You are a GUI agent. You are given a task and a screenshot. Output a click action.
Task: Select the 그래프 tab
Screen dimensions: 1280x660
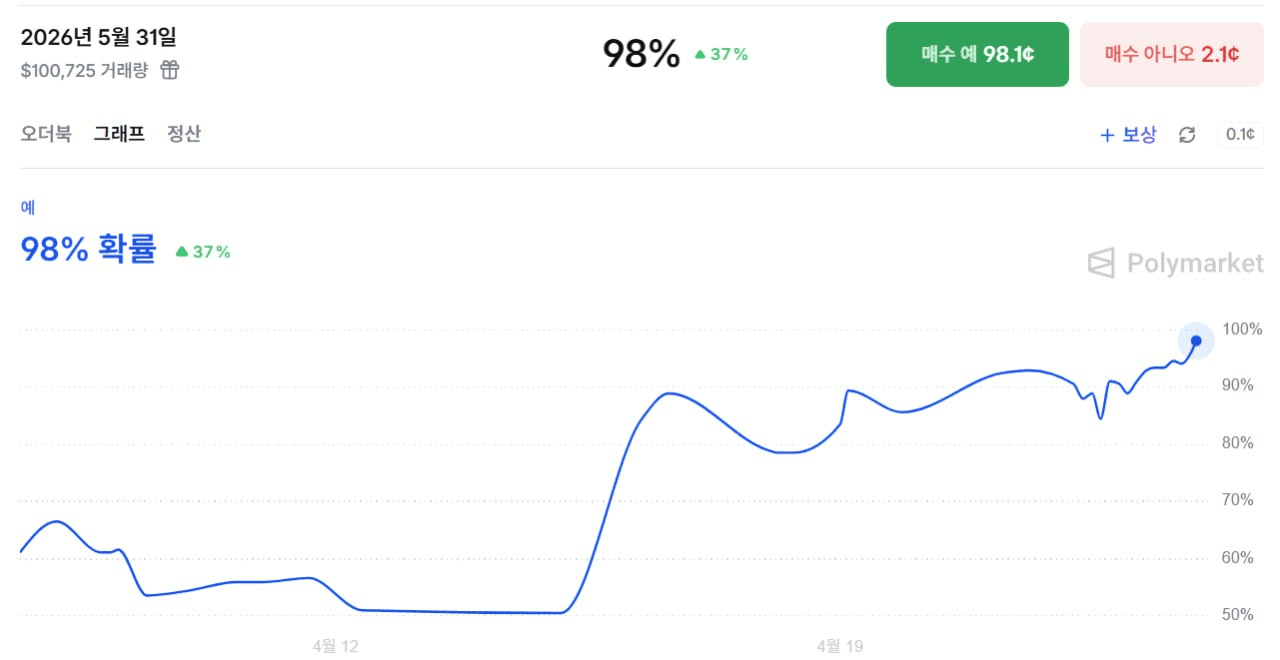(119, 134)
